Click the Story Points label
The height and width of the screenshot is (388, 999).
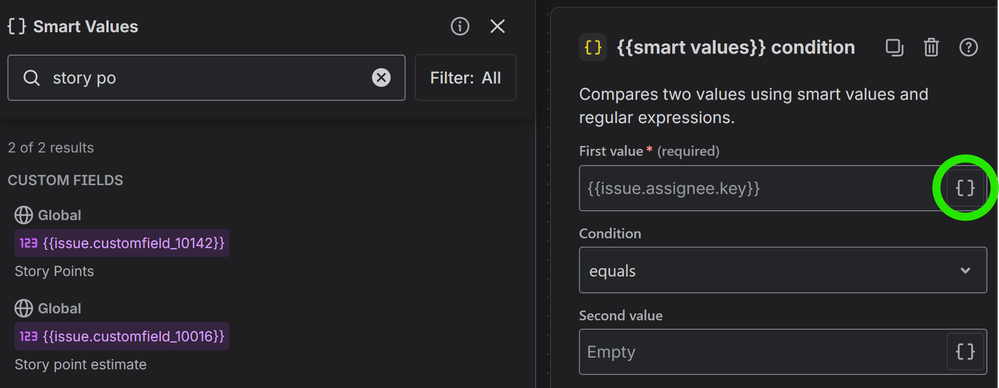54,271
